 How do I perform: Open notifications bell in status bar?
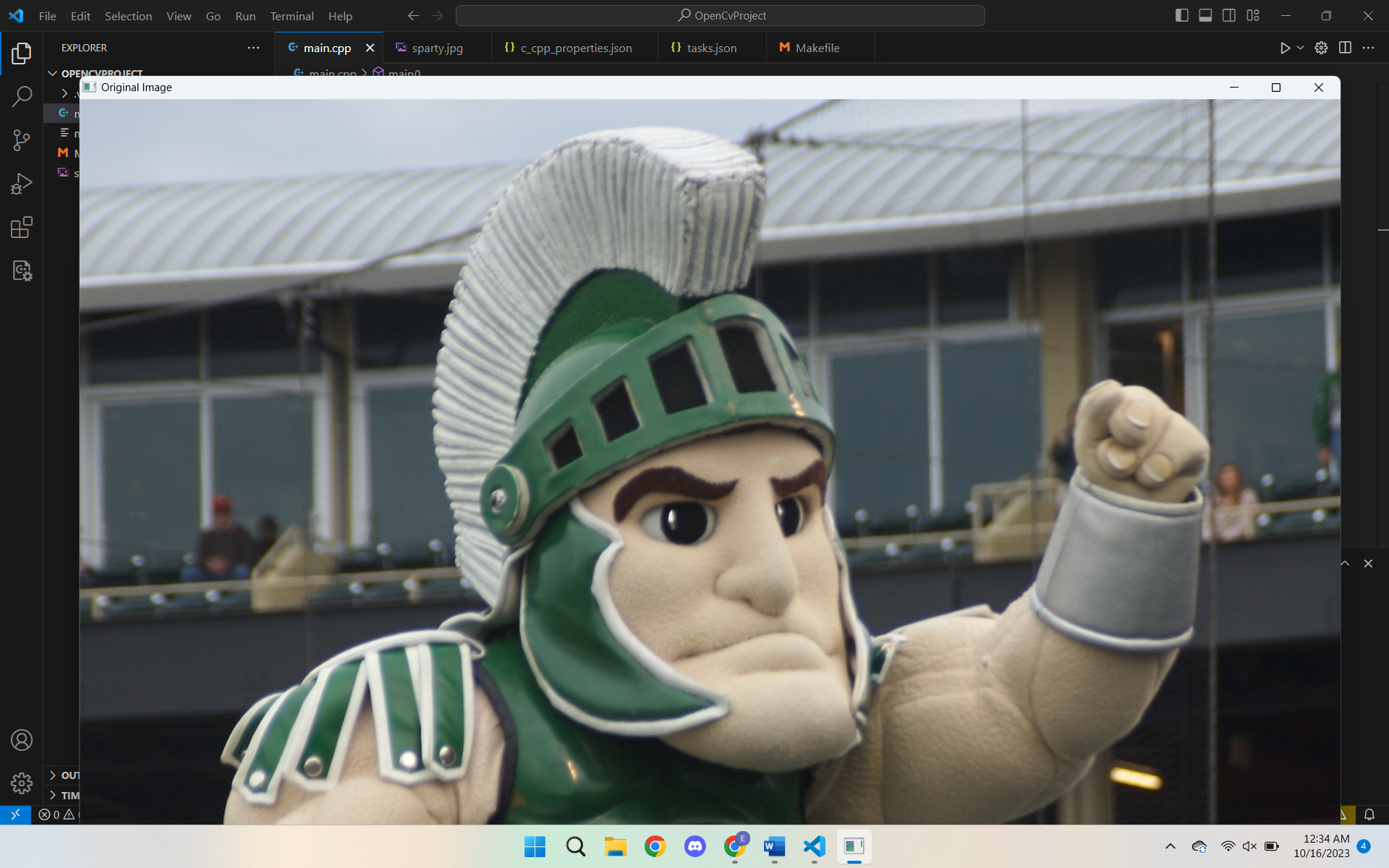[1369, 814]
